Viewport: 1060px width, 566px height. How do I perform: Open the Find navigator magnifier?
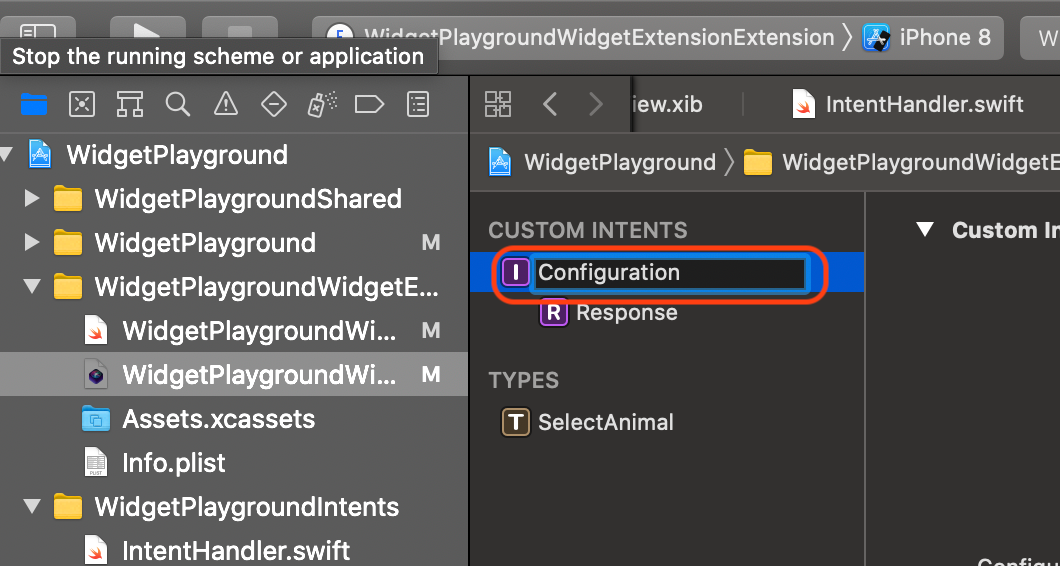point(177,104)
